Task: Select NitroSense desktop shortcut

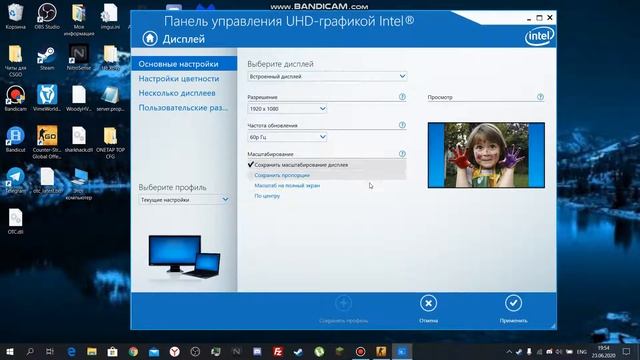Action: click(79, 57)
